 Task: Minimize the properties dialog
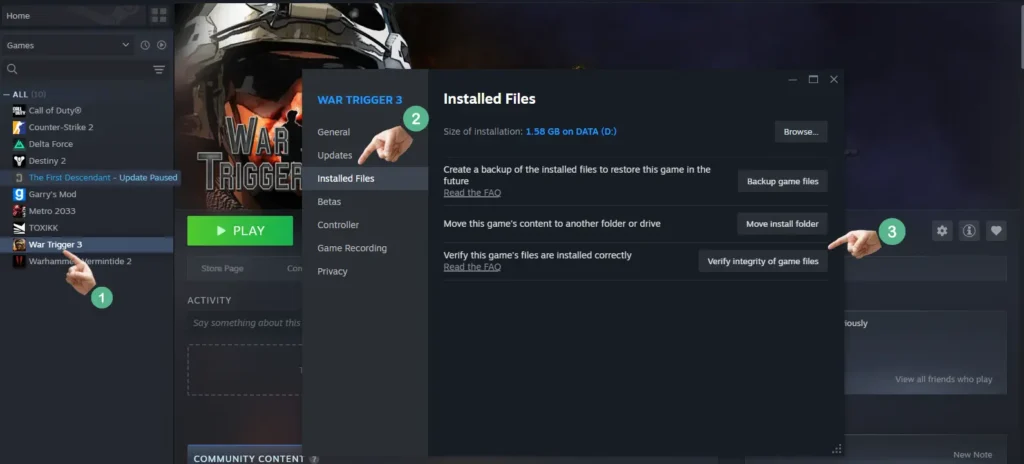[793, 79]
